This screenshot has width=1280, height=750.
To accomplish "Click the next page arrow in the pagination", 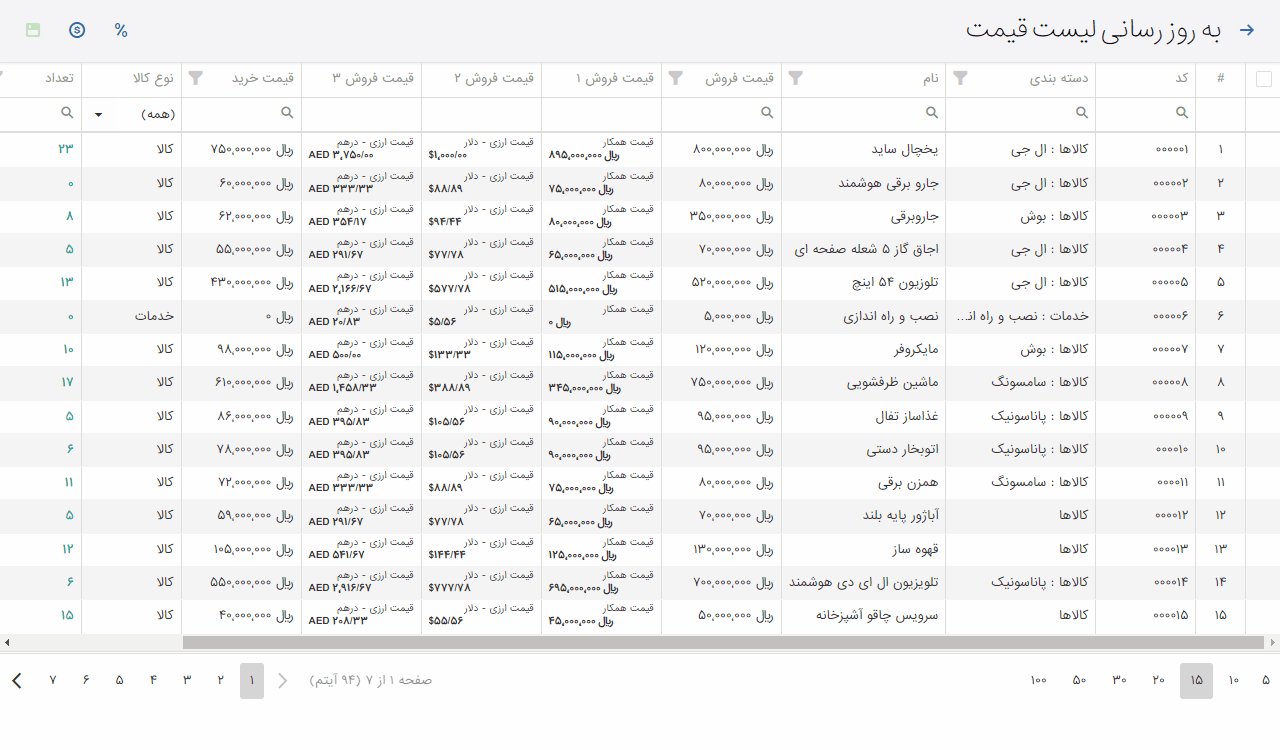I will [x=17, y=680].
